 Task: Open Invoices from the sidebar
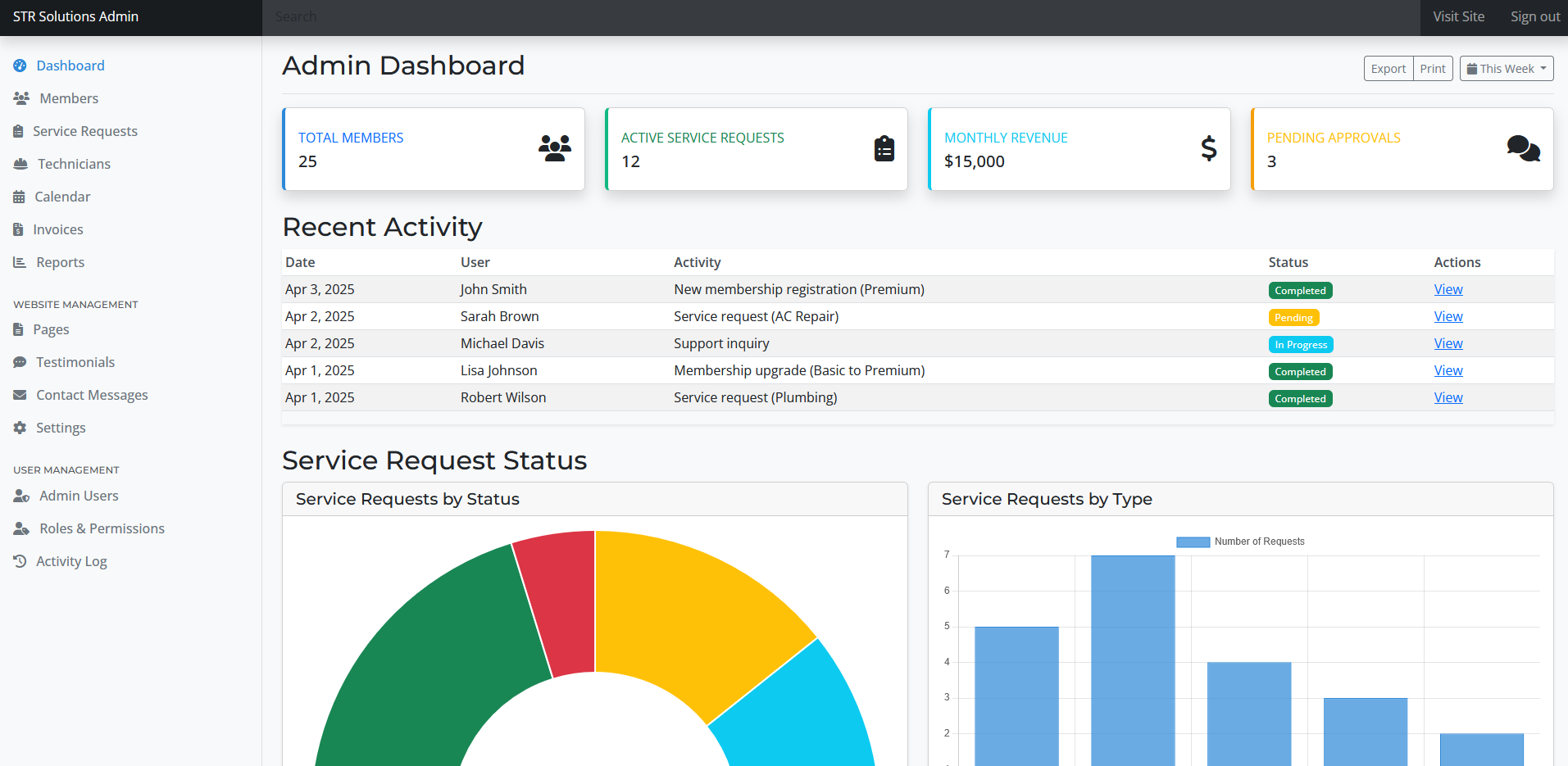[x=57, y=229]
